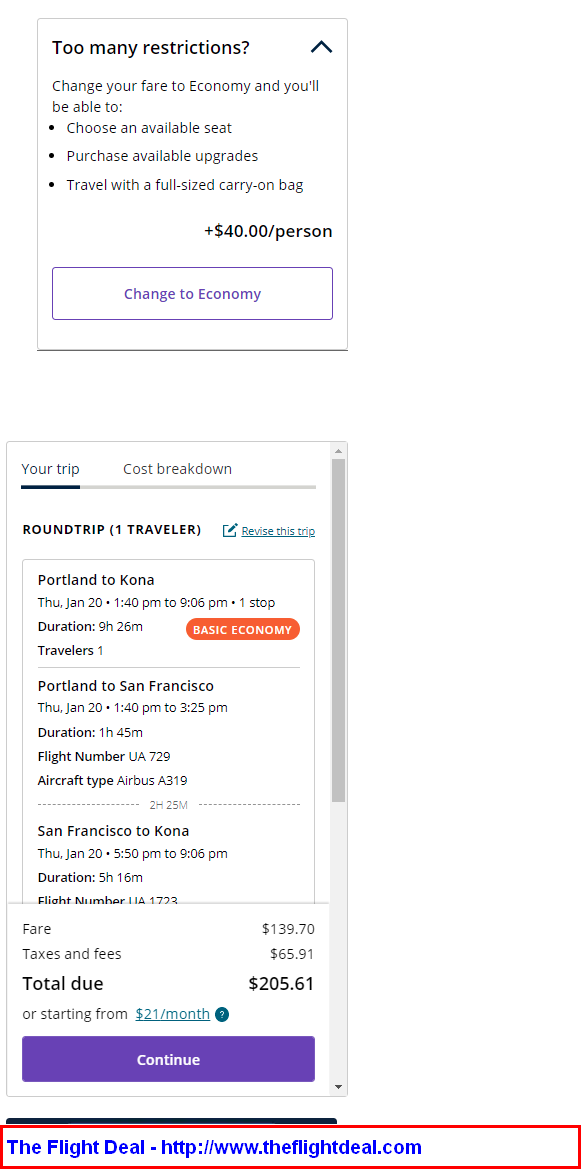581x1169 pixels.
Task: Click The Flight Deal website banner
Action: click(x=290, y=1147)
